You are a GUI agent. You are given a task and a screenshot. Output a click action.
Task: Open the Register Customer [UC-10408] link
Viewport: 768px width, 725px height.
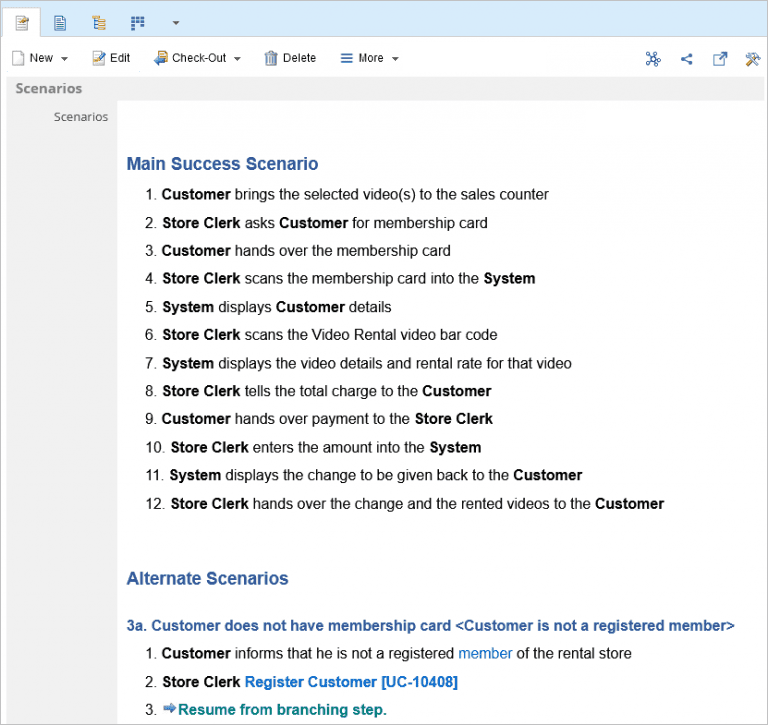click(351, 682)
